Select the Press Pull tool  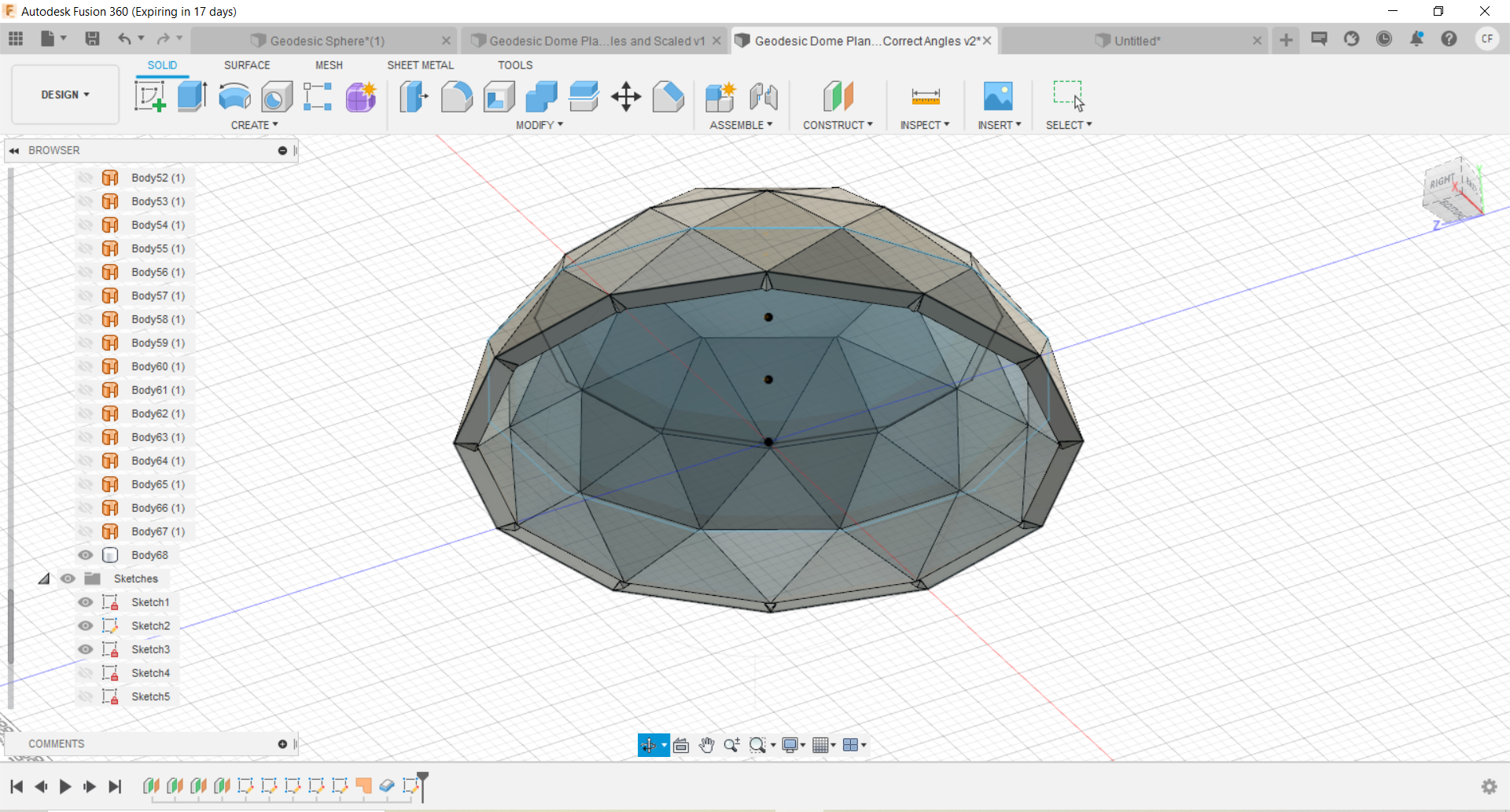point(413,96)
